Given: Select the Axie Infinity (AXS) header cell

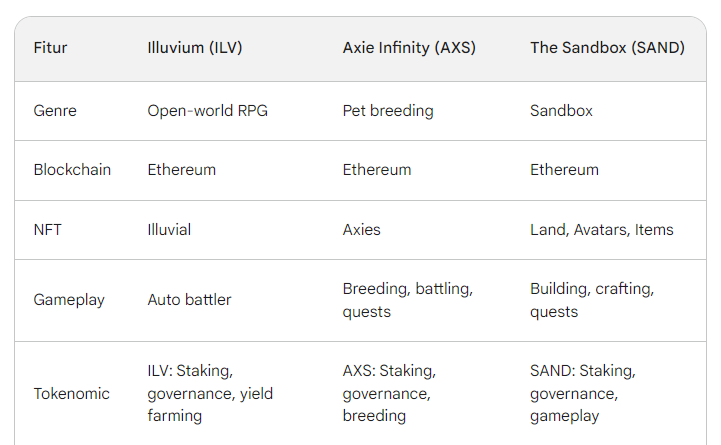Looking at the screenshot, I should point(409,48).
